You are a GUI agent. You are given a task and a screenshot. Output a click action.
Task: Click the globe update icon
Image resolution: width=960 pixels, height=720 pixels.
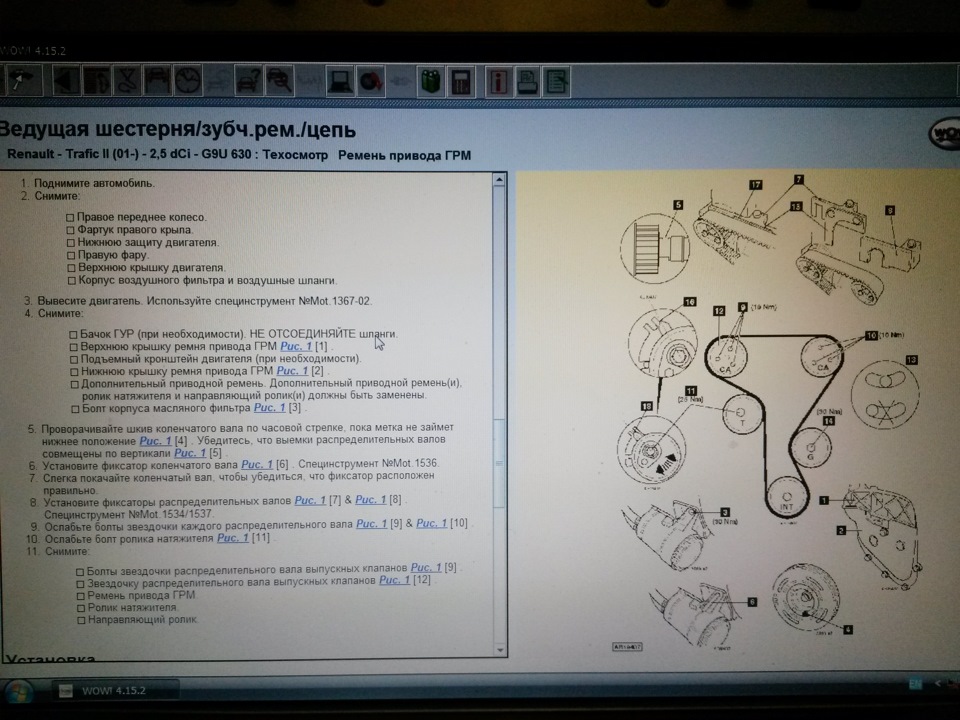pyautogui.click(x=370, y=80)
